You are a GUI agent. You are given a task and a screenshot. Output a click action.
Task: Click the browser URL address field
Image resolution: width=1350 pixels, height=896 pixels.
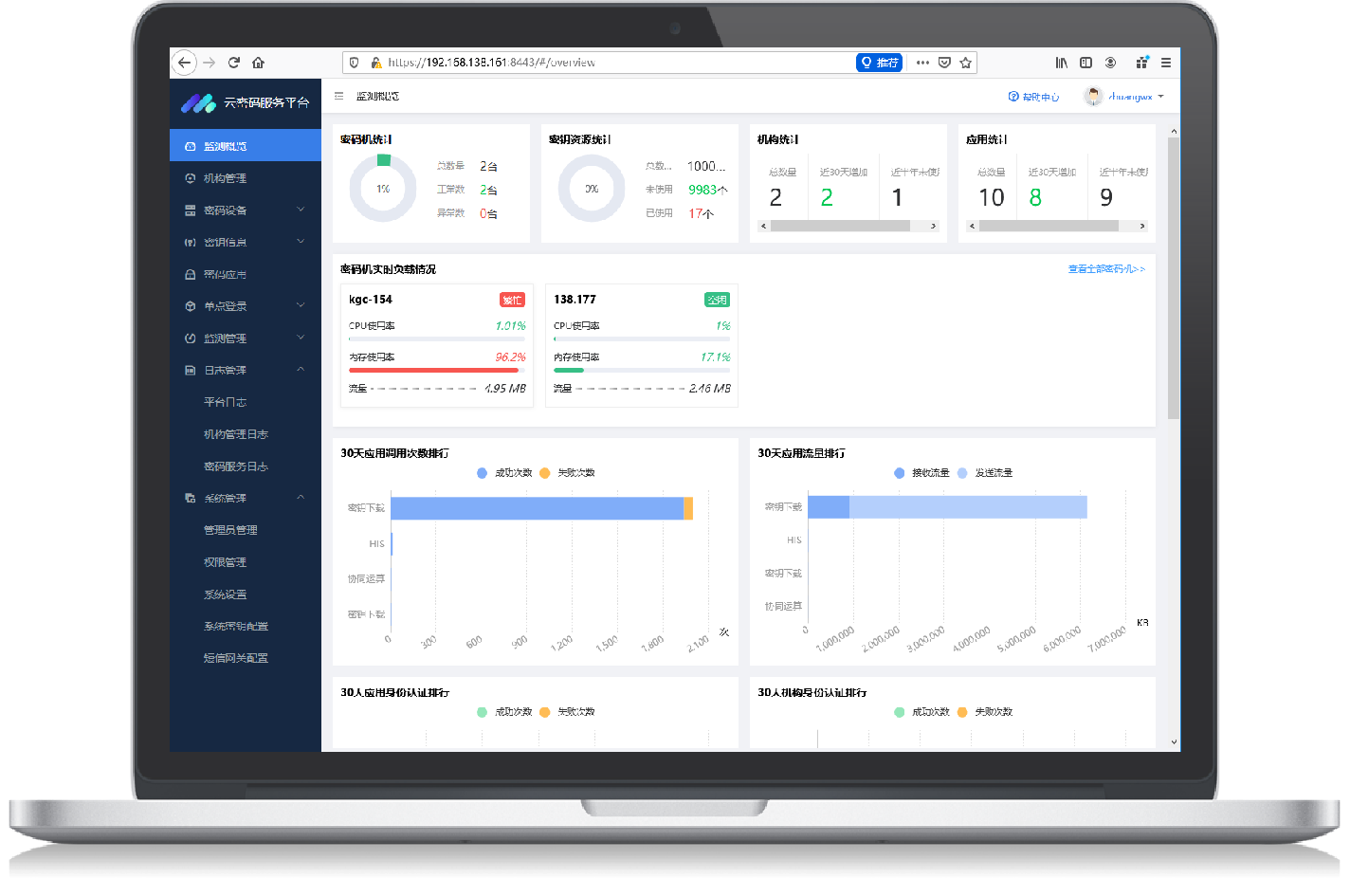pos(616,63)
